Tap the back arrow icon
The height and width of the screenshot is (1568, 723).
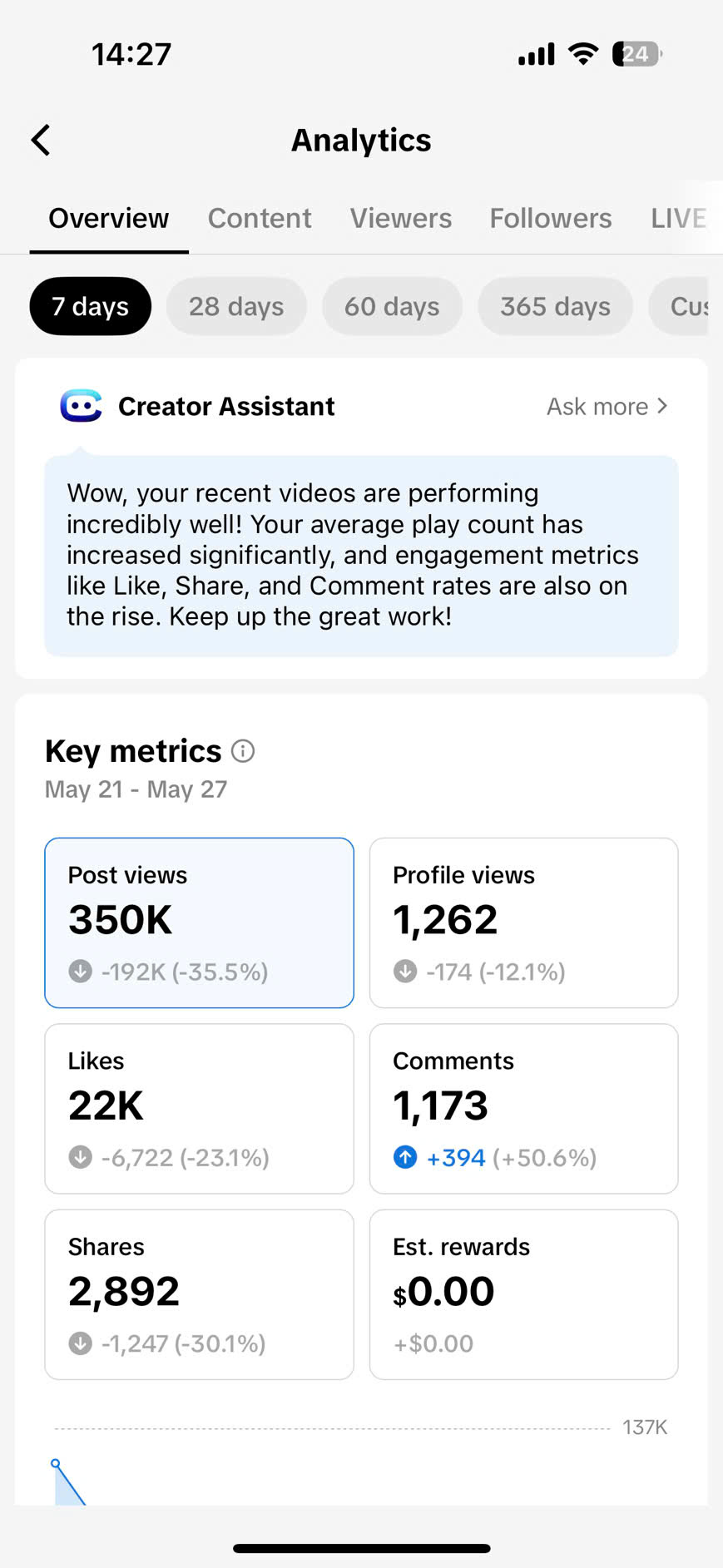pyautogui.click(x=41, y=141)
